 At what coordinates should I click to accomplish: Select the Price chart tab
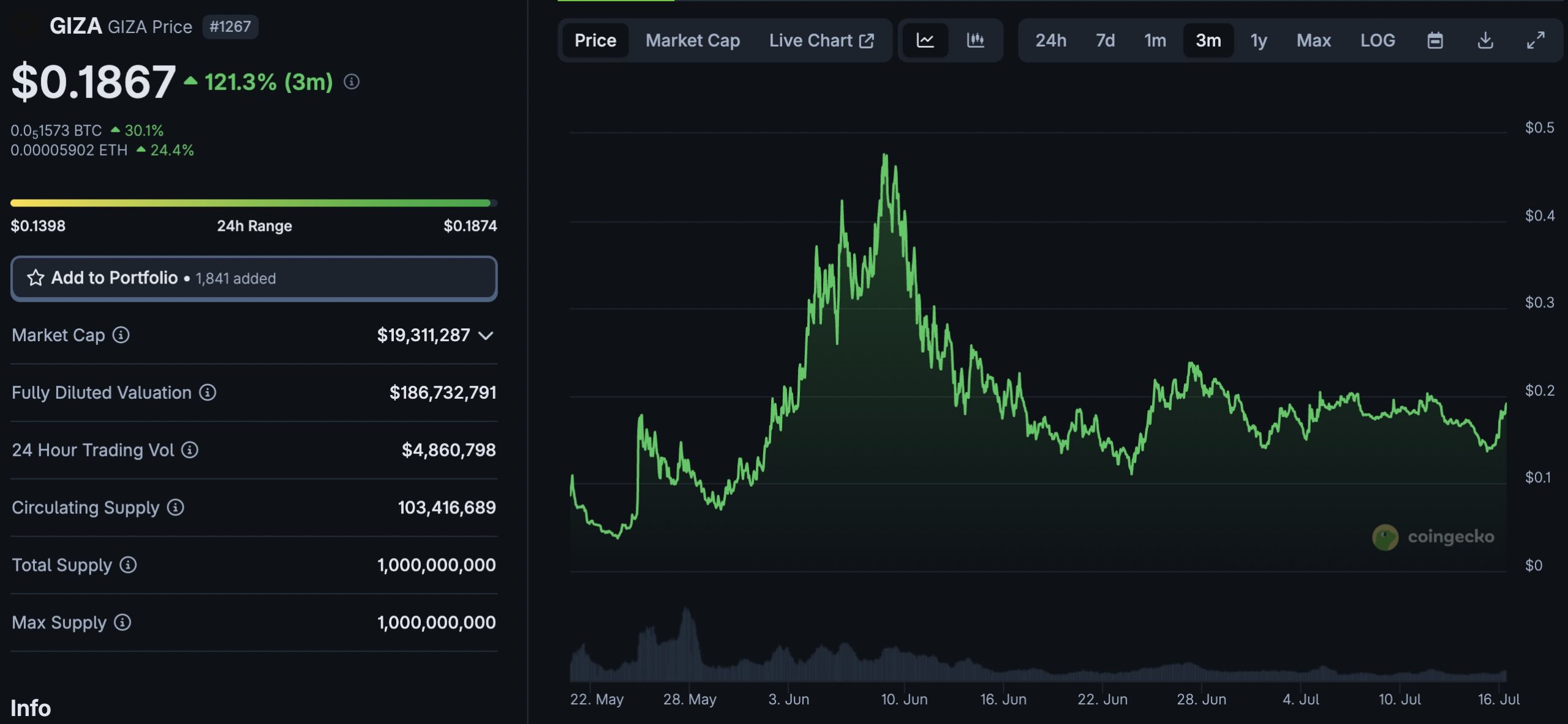[x=595, y=40]
